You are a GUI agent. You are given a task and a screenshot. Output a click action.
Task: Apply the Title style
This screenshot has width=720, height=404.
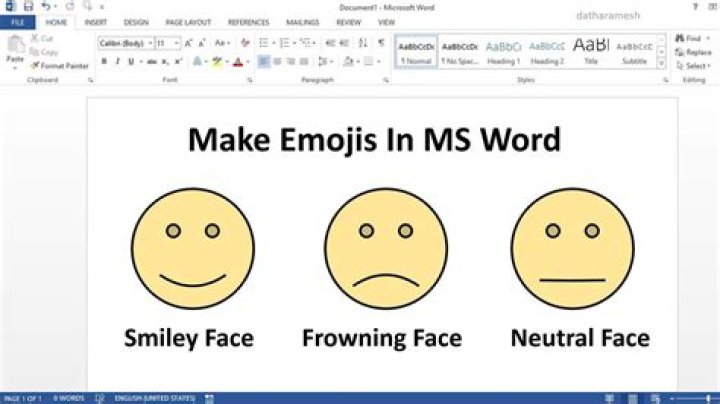[x=591, y=52]
